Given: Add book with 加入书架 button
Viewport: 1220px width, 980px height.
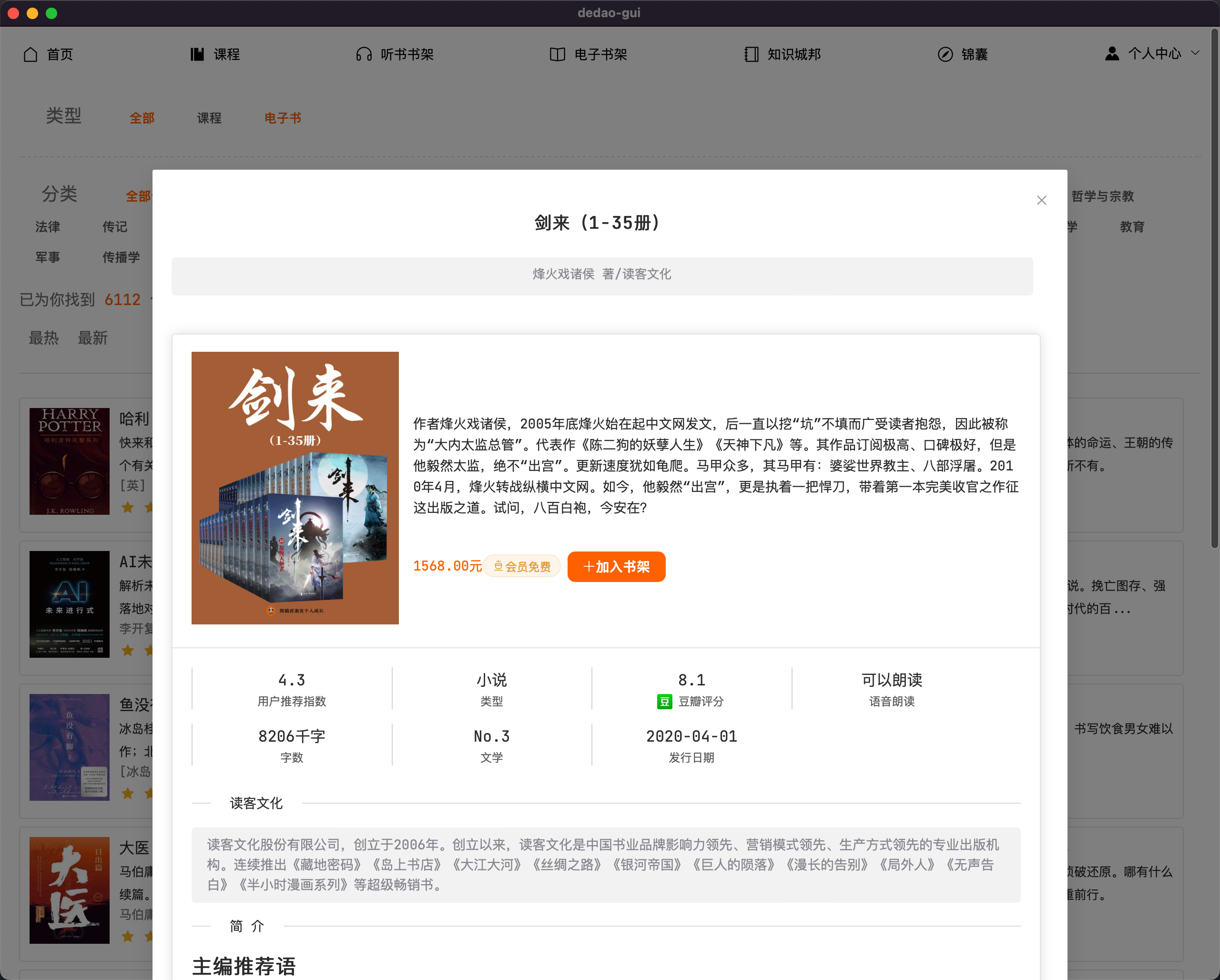Looking at the screenshot, I should point(616,566).
